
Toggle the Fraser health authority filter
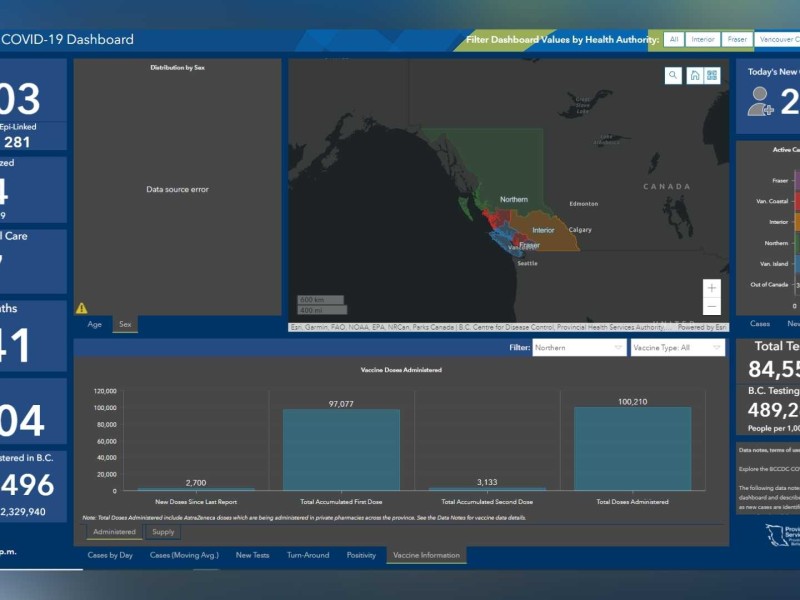[x=737, y=39]
